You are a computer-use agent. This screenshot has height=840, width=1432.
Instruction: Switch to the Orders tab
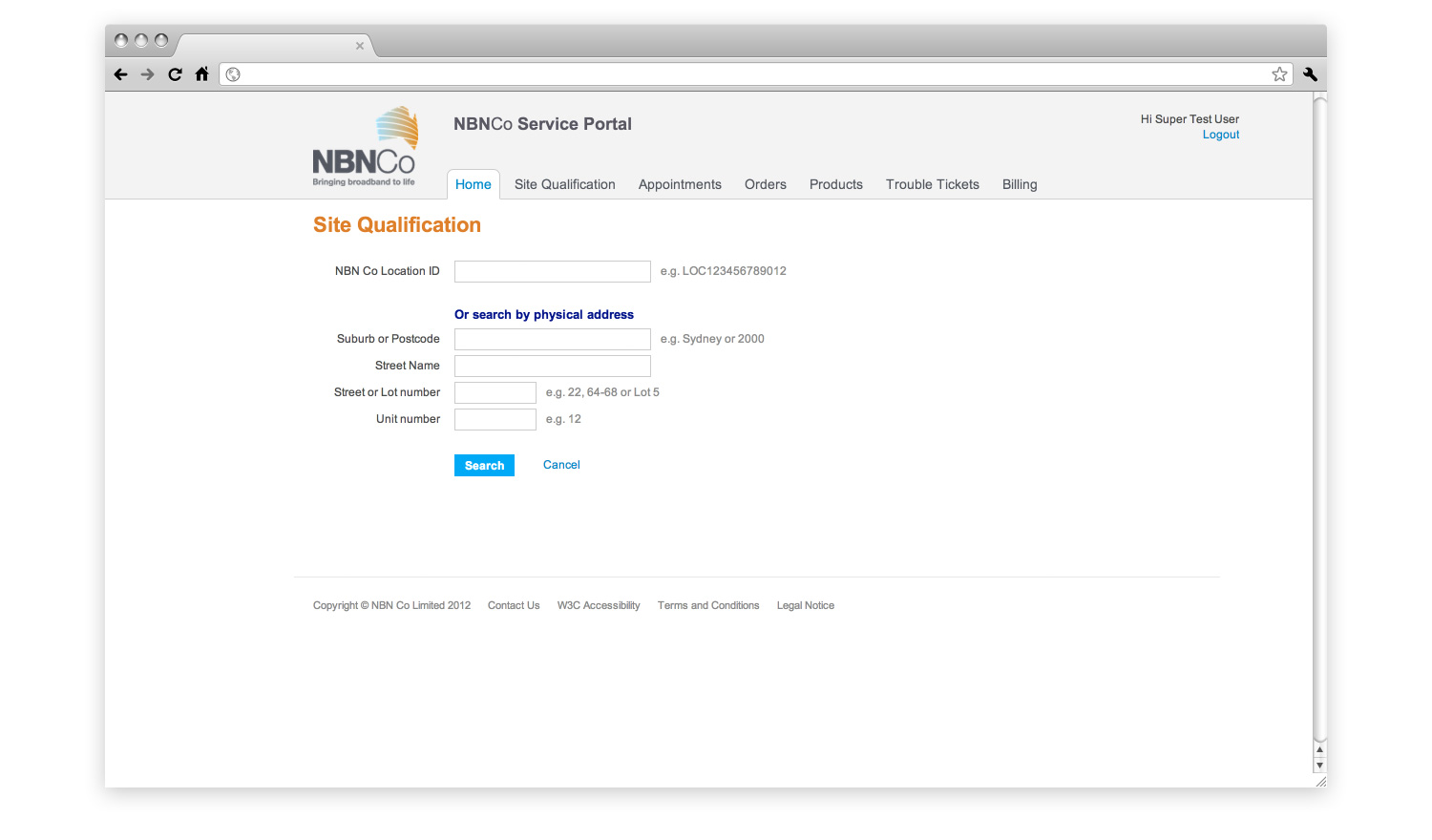coord(766,184)
